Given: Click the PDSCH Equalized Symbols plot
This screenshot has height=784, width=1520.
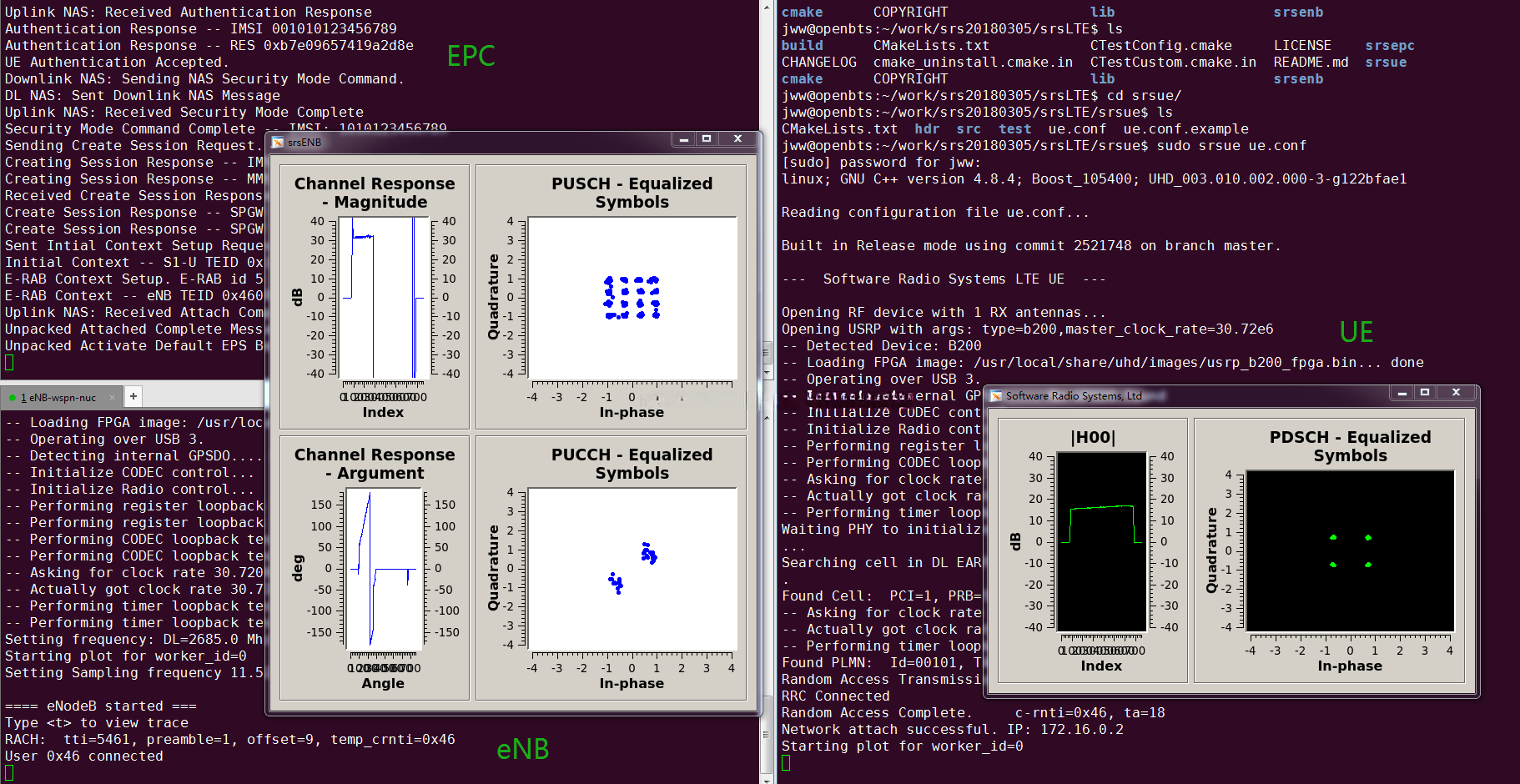Looking at the screenshot, I should pyautogui.click(x=1350, y=550).
